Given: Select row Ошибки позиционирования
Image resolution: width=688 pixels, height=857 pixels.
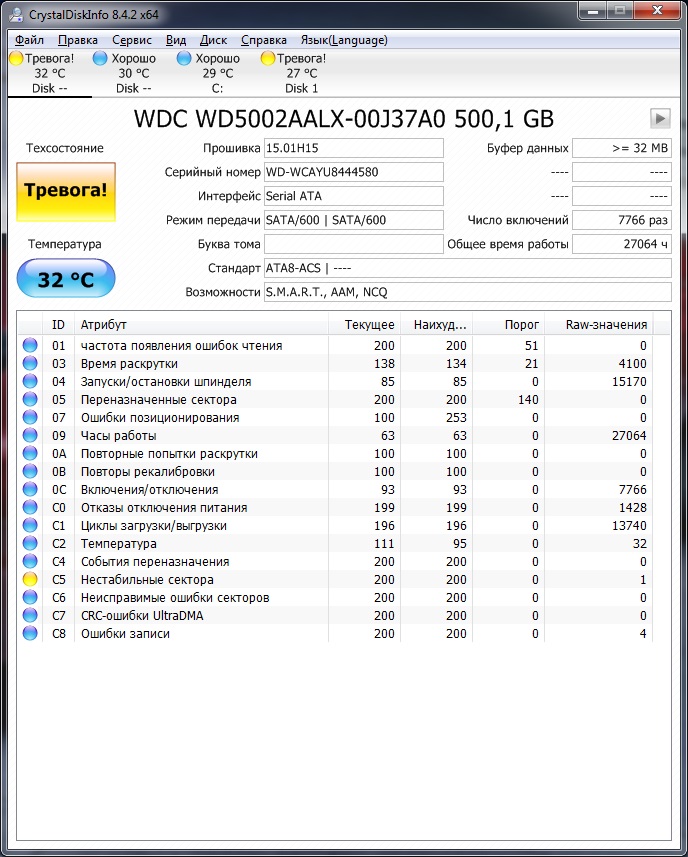Looking at the screenshot, I should [336, 418].
